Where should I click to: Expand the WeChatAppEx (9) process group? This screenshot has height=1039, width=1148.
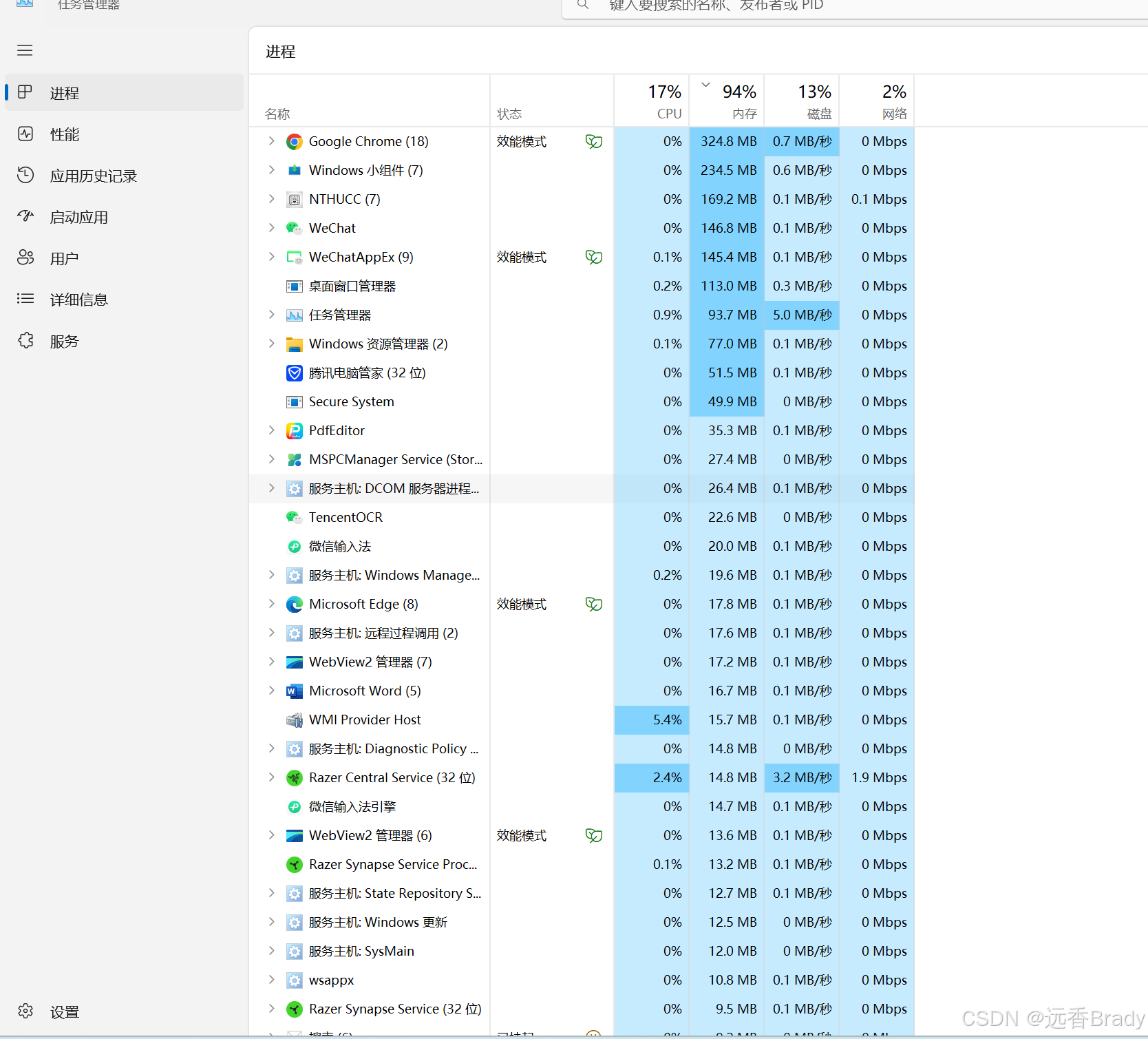[x=271, y=257]
